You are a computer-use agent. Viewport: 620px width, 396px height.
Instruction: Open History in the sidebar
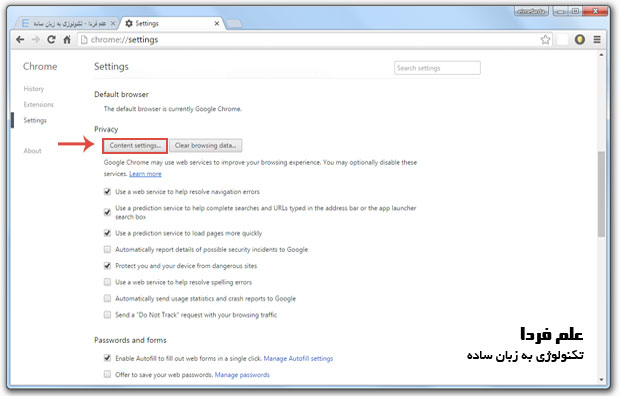coord(34,89)
